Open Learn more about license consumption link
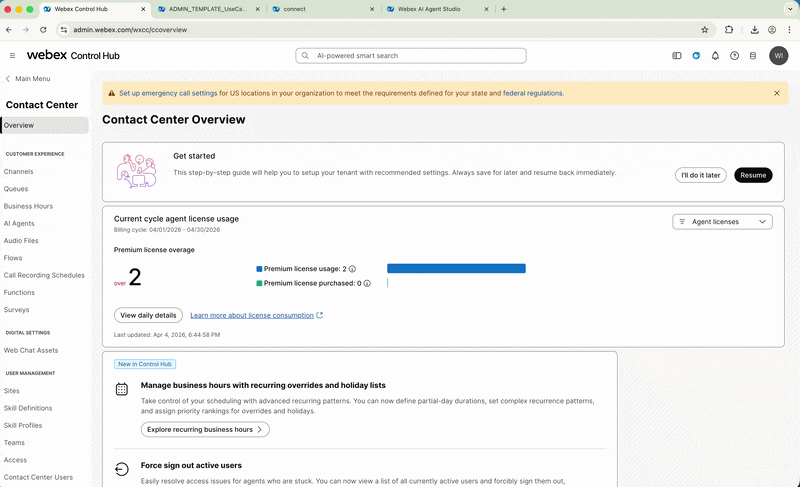800x487 pixels. click(x=252, y=315)
